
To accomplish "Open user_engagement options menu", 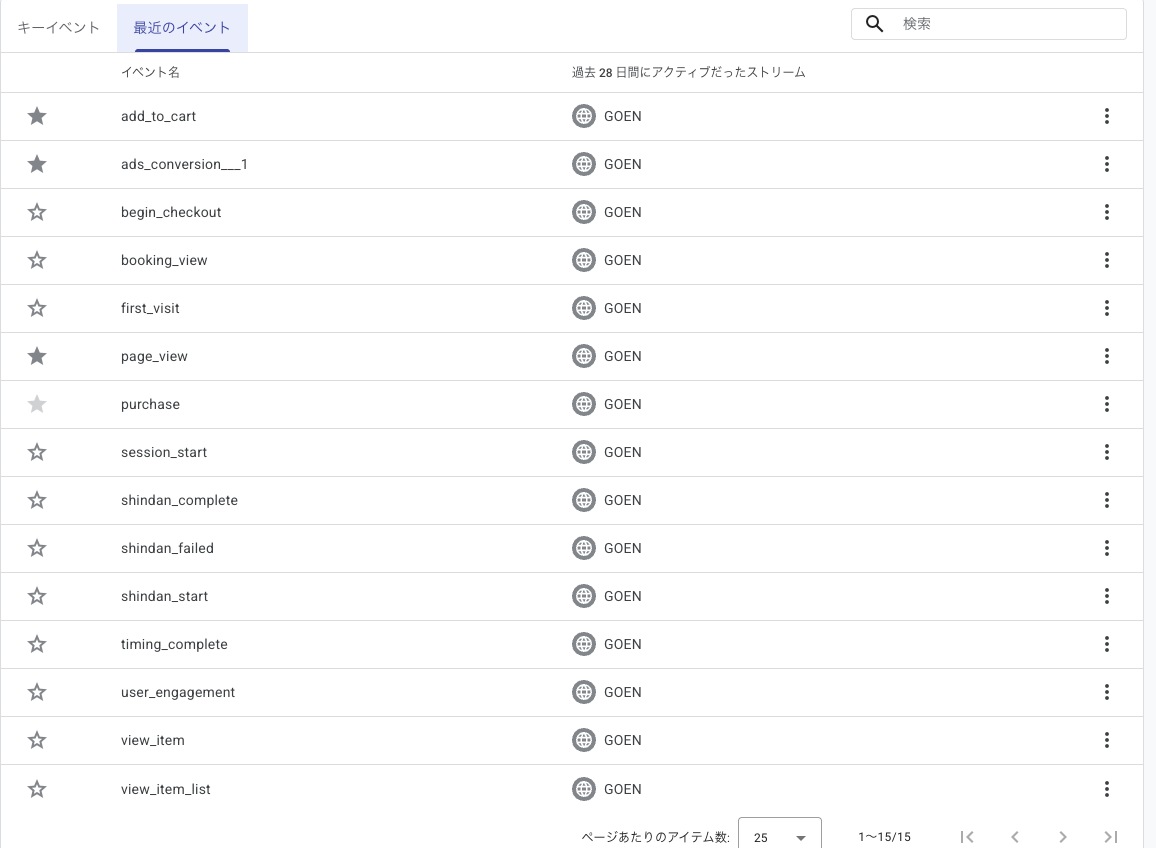I will click(x=1107, y=692).
